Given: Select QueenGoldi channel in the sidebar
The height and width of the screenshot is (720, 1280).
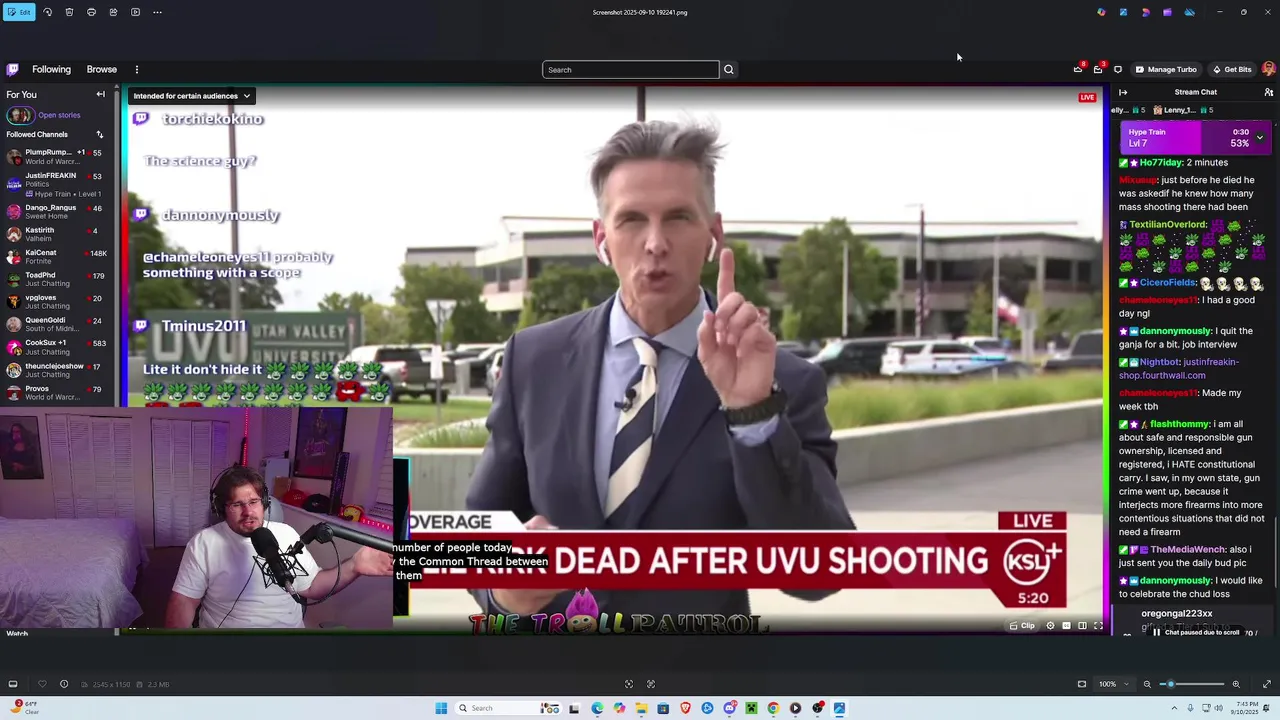Looking at the screenshot, I should click(x=57, y=324).
